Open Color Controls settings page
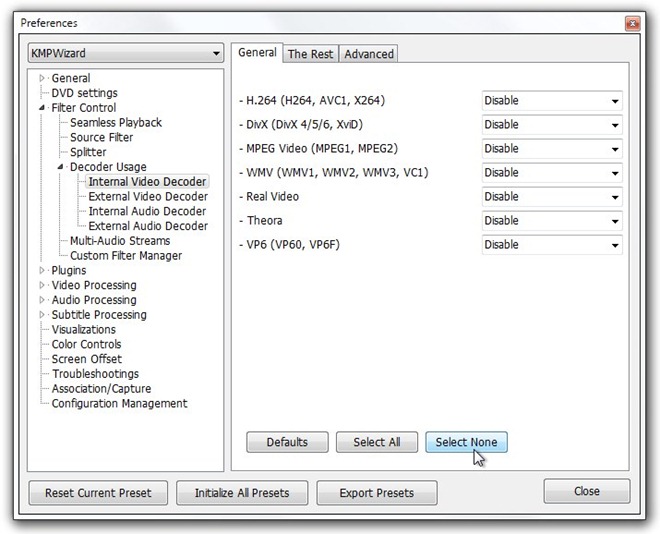 point(86,344)
